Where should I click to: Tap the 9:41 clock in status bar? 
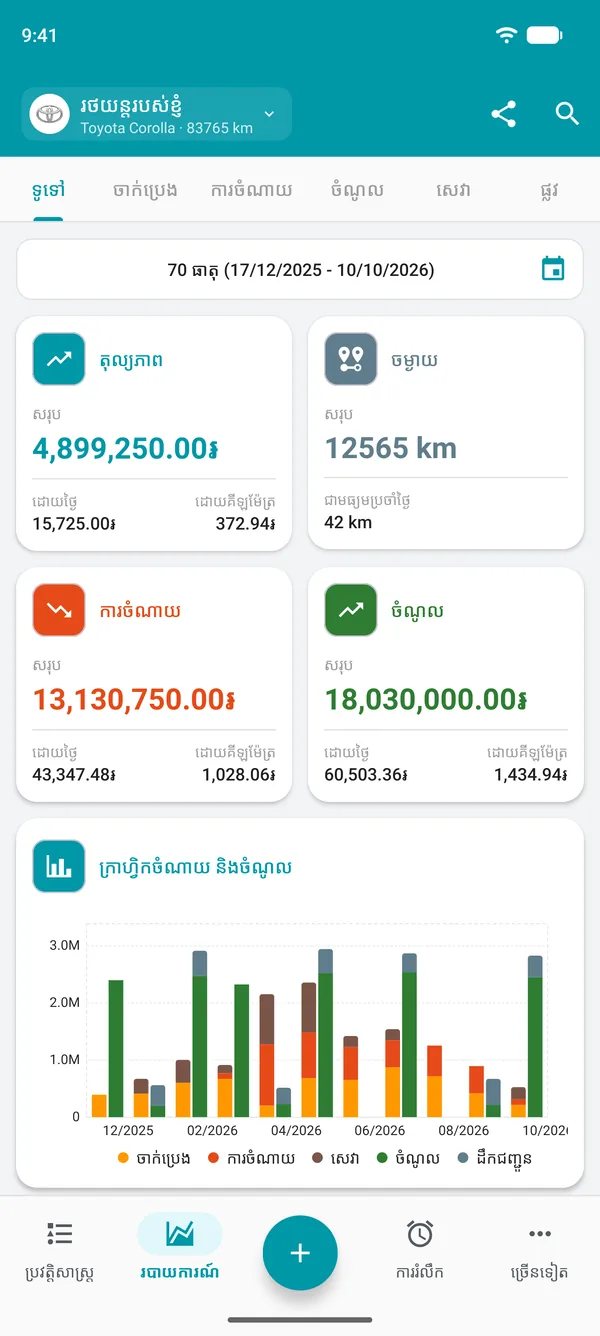[39, 35]
